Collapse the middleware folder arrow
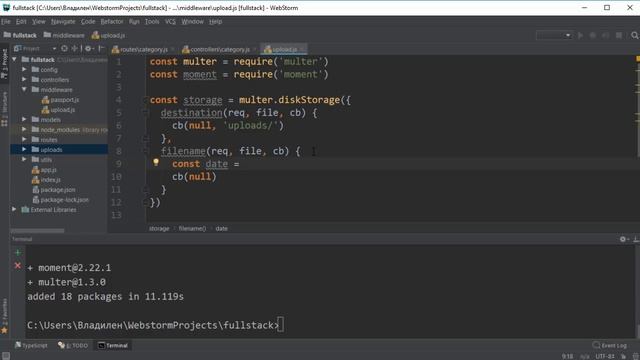This screenshot has height=360, width=640. pyautogui.click(x=24, y=89)
